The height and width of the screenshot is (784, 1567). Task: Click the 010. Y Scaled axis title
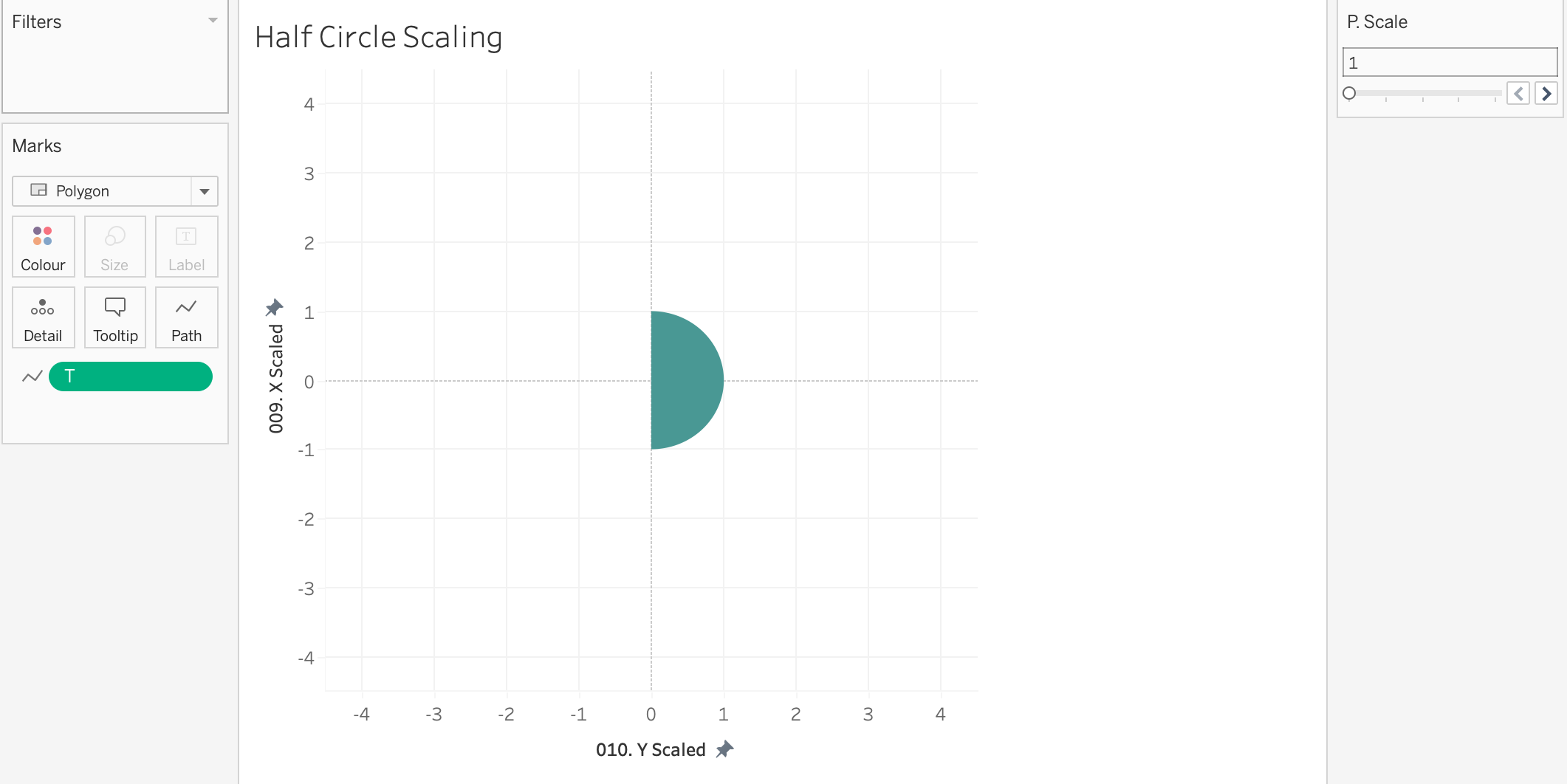click(x=651, y=750)
